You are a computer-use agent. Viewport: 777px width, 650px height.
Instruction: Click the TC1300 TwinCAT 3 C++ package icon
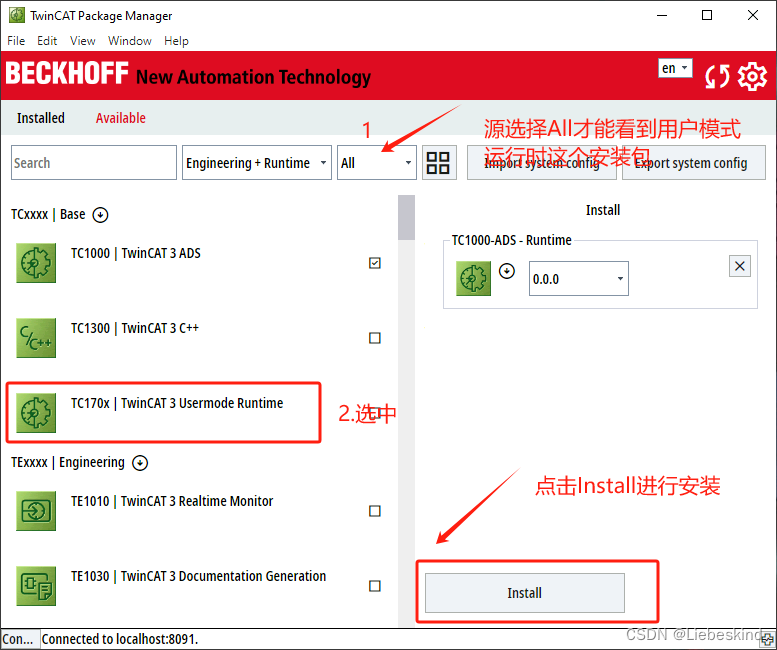(x=36, y=338)
